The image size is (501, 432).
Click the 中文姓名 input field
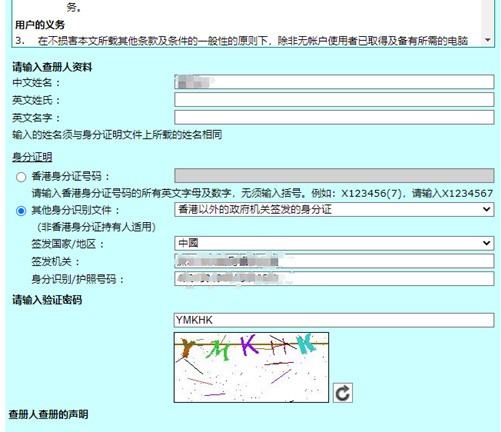pyautogui.click(x=334, y=82)
